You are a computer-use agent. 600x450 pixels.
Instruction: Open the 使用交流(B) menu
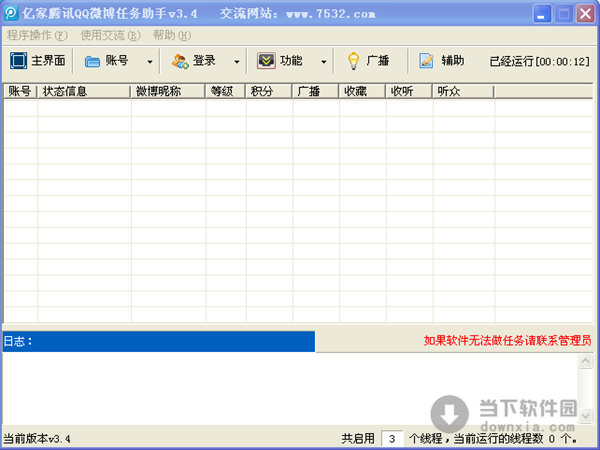tap(110, 35)
